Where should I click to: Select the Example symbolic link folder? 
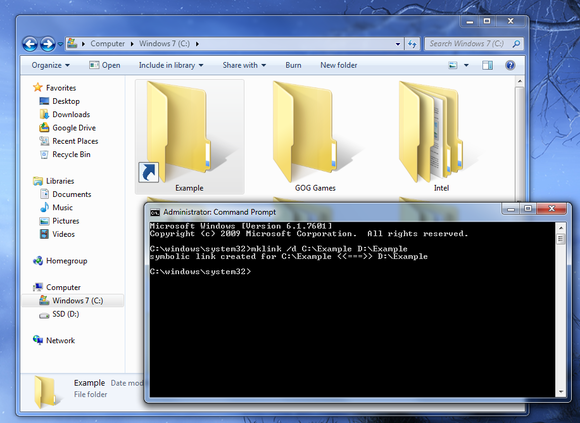189,137
